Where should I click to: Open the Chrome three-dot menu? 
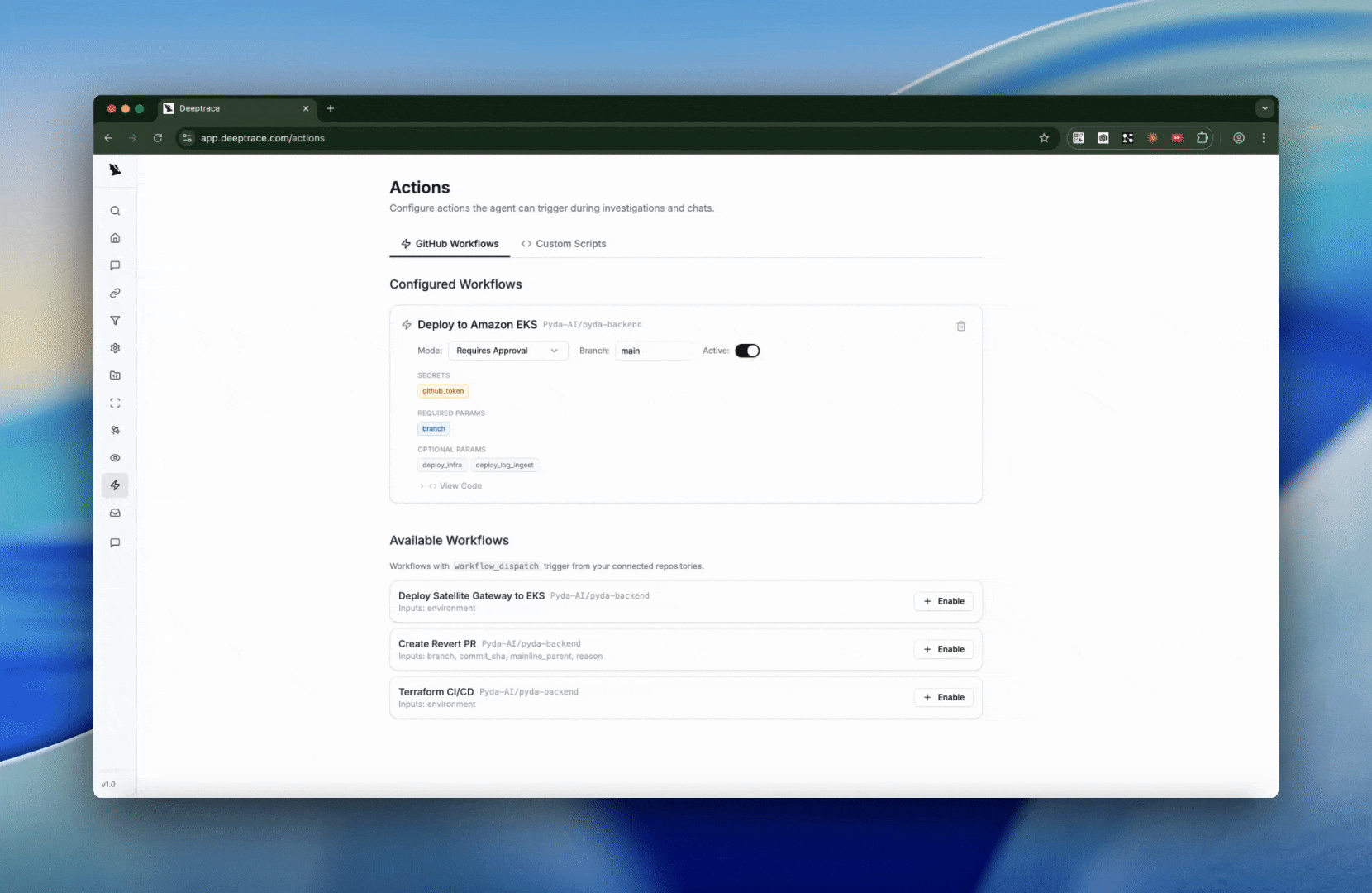[x=1264, y=138]
